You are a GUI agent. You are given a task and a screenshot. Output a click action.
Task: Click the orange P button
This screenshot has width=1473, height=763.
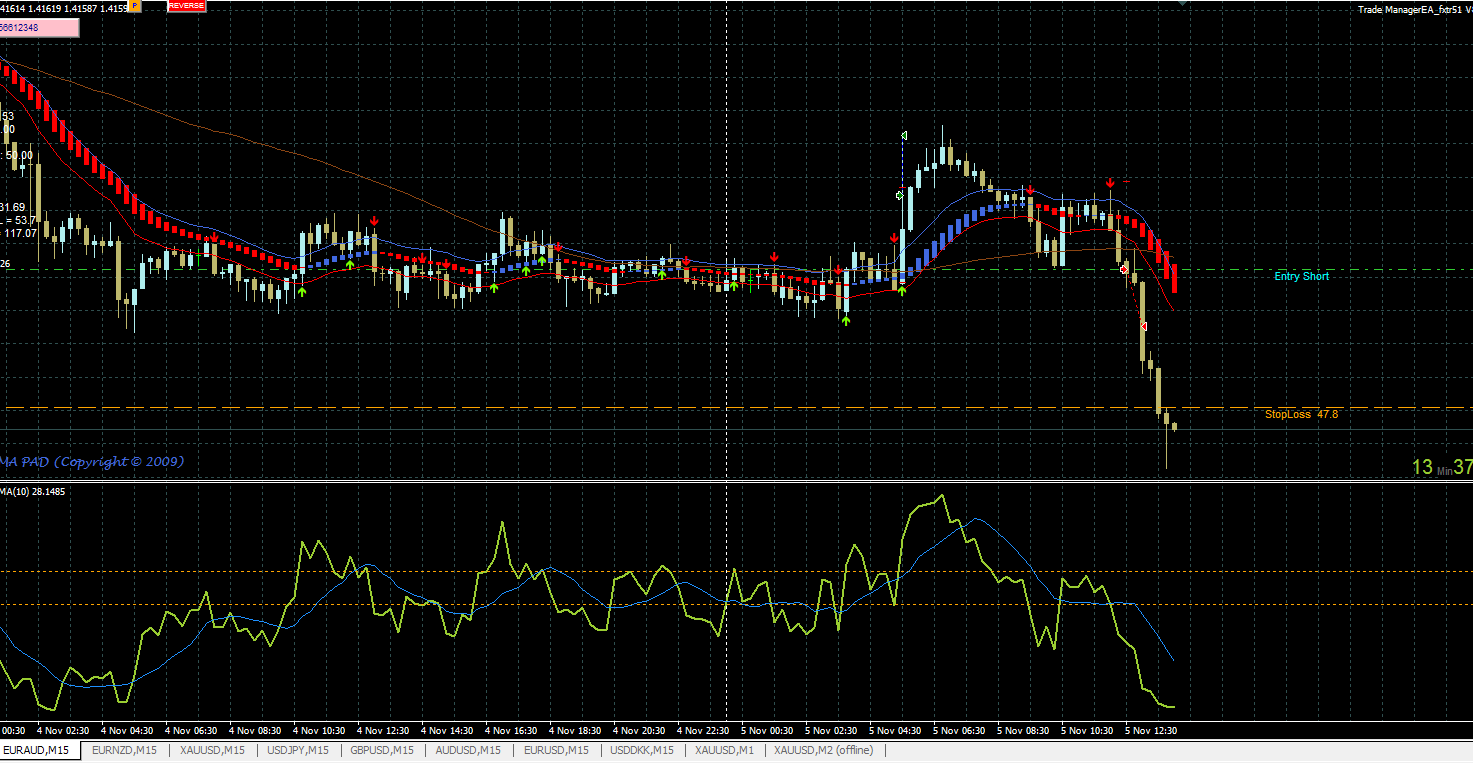click(x=137, y=6)
